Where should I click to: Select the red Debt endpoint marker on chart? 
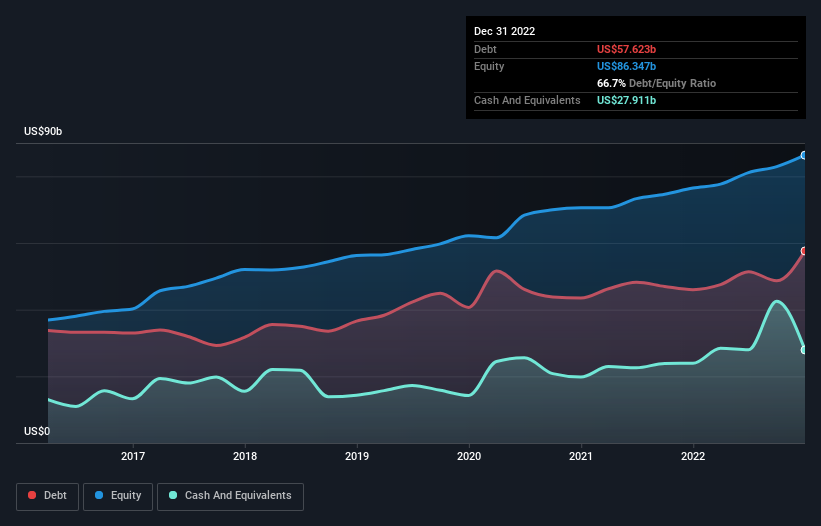[x=804, y=251]
